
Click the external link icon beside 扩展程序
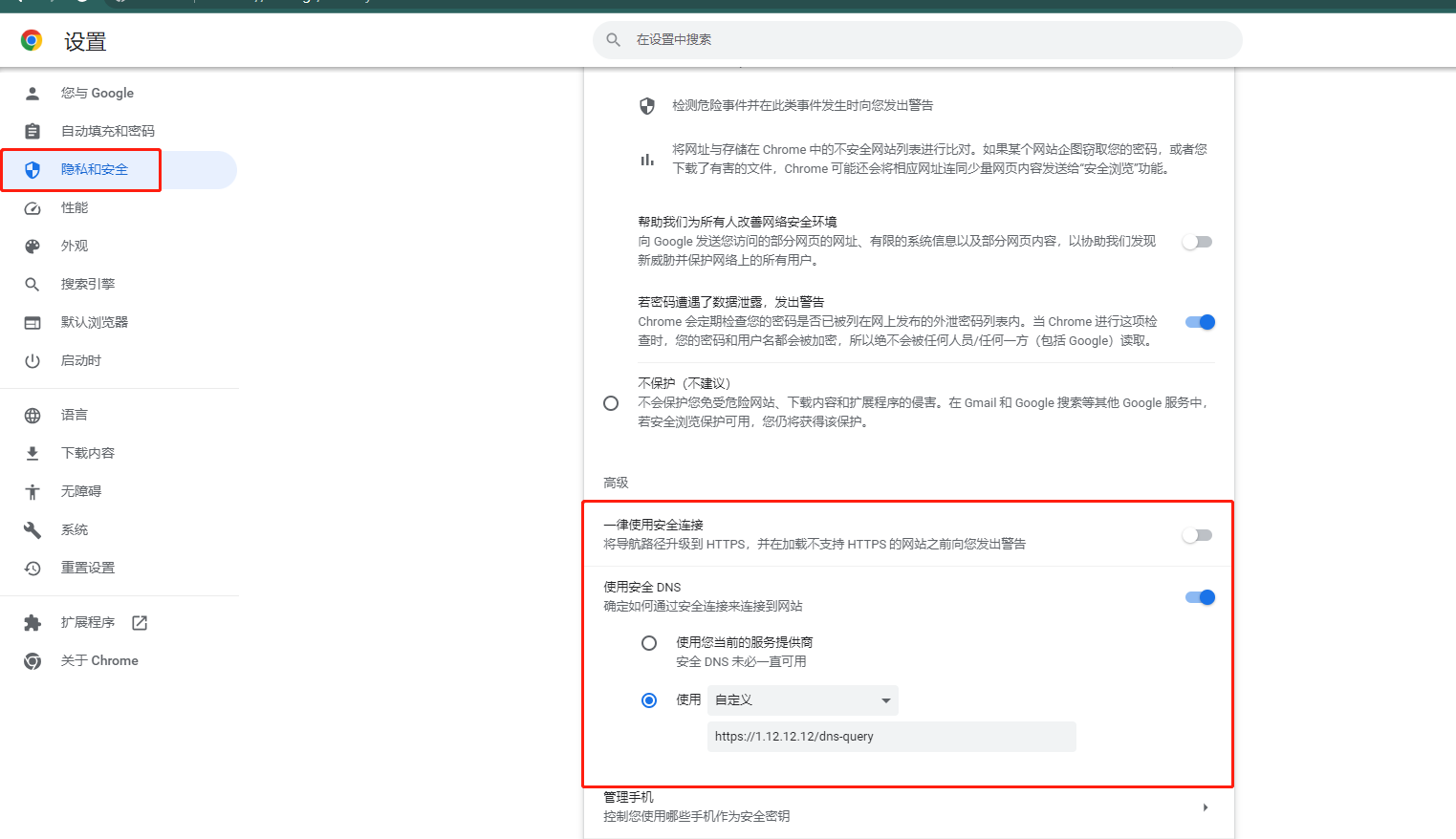140,622
